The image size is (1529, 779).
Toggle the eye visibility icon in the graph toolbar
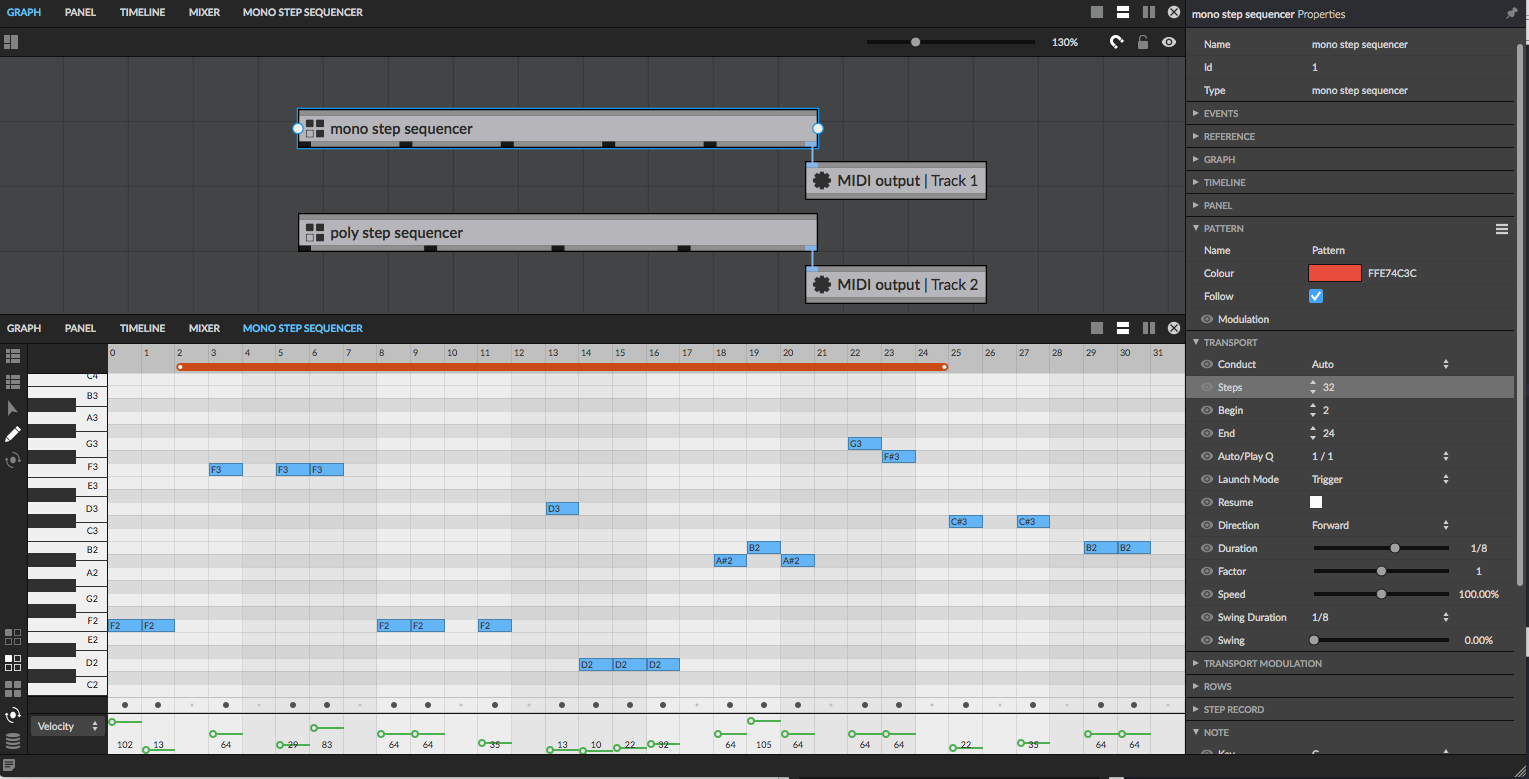click(1169, 42)
